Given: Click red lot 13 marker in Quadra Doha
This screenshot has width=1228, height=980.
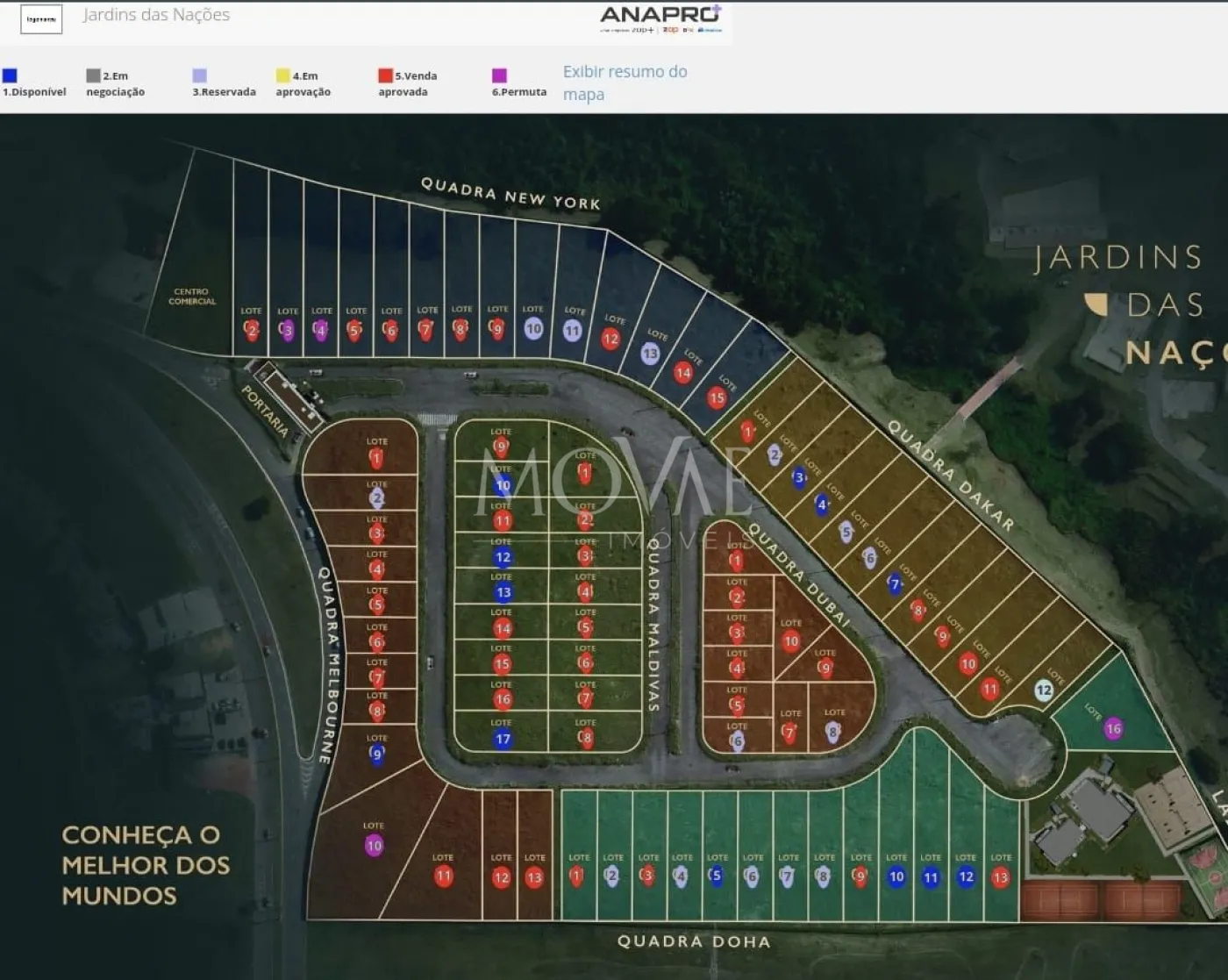Looking at the screenshot, I should click(1000, 877).
